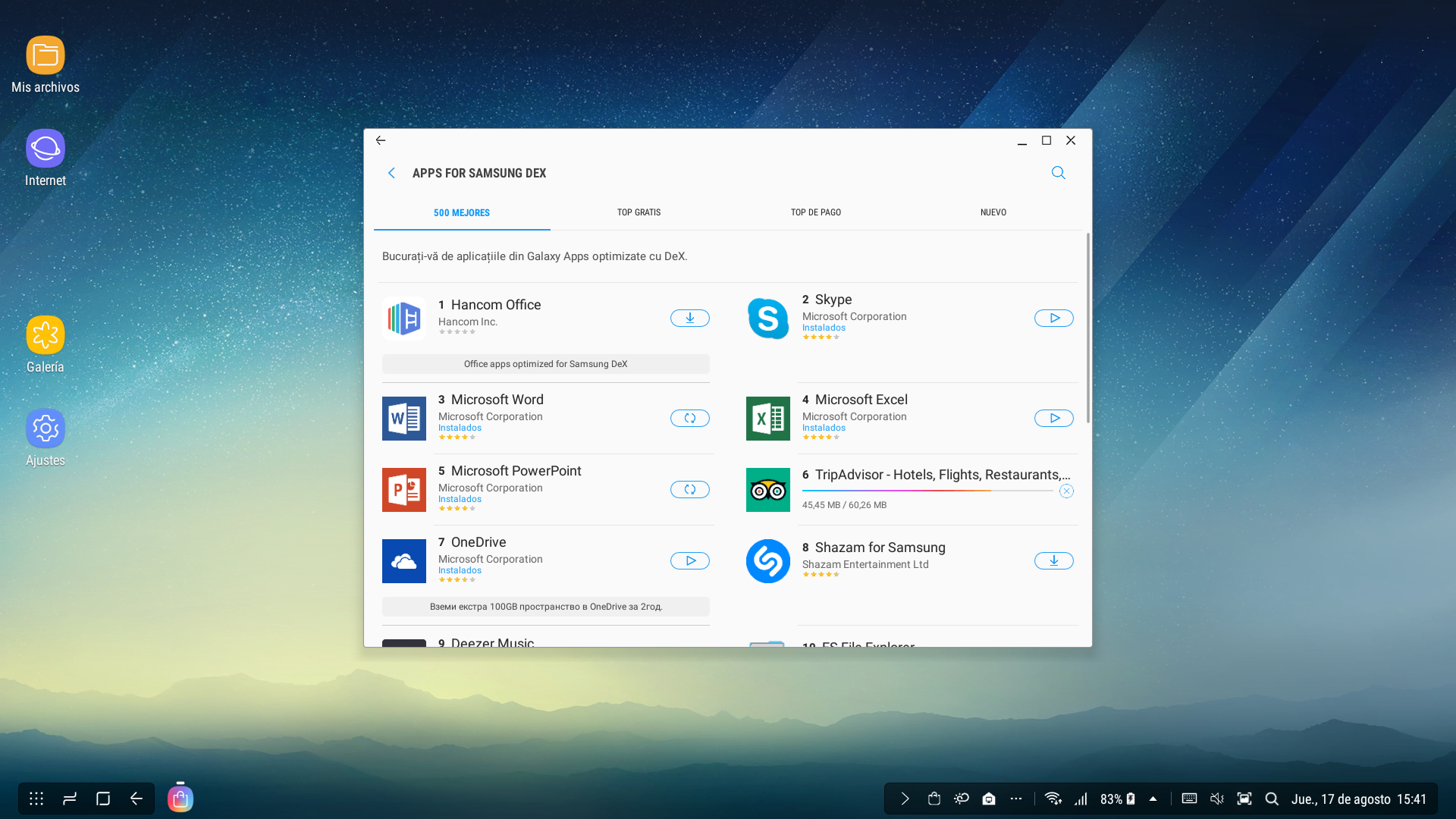
Task: Open Wi-Fi status icon
Action: (x=1053, y=799)
